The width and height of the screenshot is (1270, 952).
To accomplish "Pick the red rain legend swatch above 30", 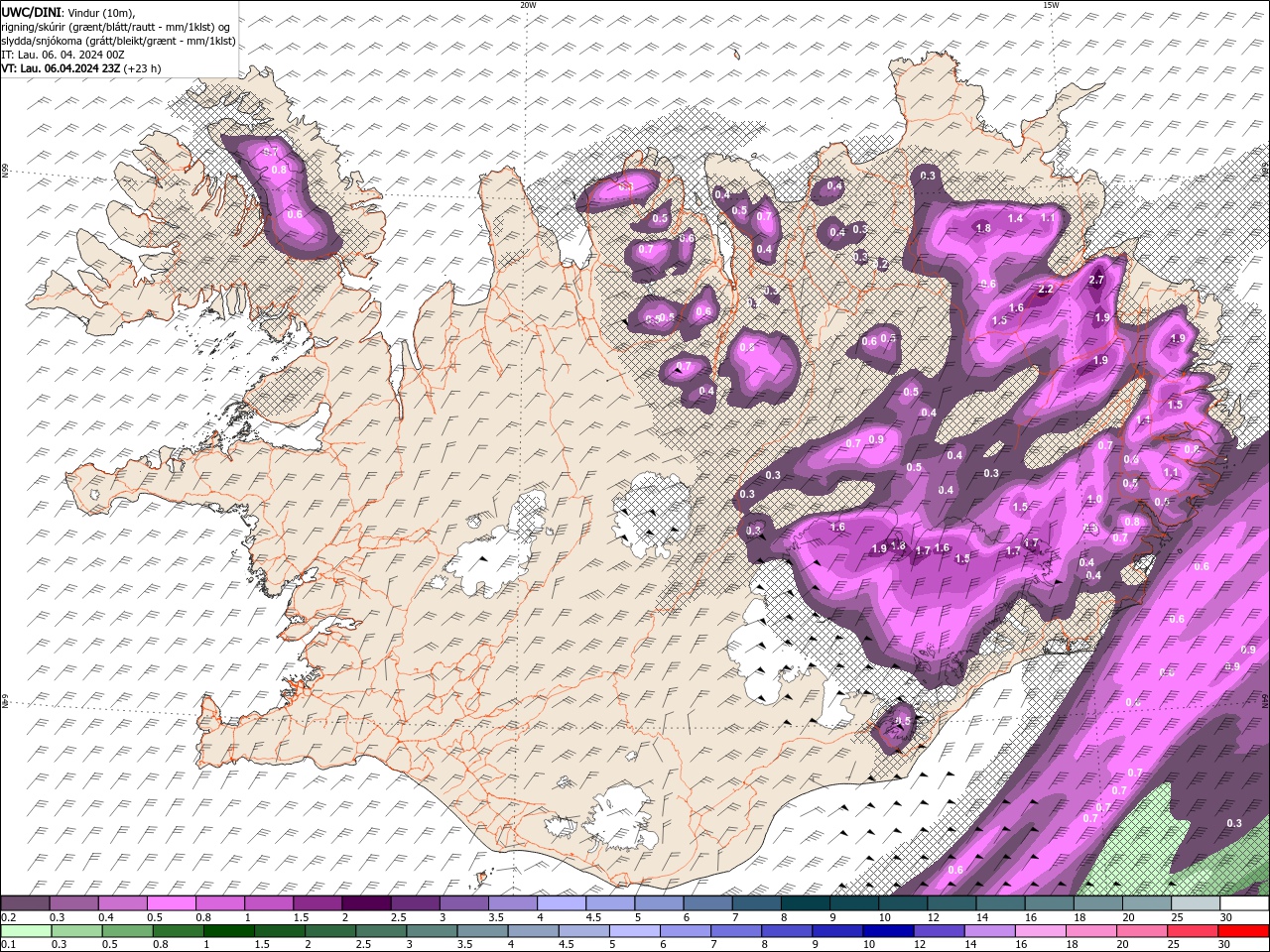I will pyautogui.click(x=1244, y=930).
